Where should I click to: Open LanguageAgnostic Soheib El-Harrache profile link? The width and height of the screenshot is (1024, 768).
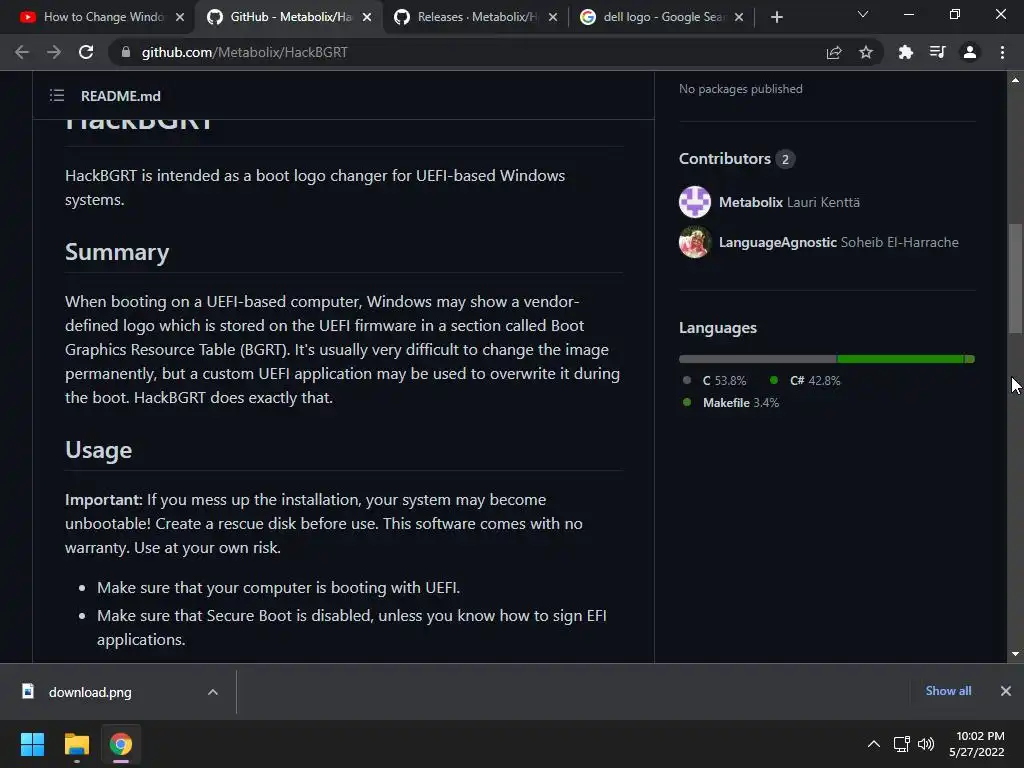coord(839,242)
